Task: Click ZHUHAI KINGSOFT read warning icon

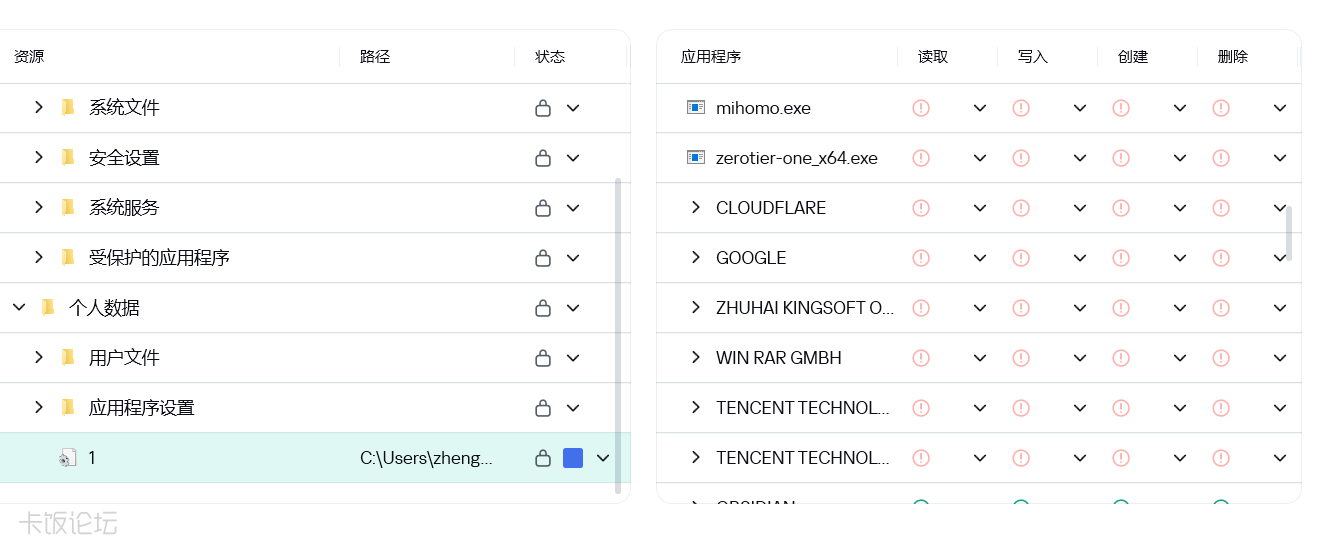Action: pos(921,308)
